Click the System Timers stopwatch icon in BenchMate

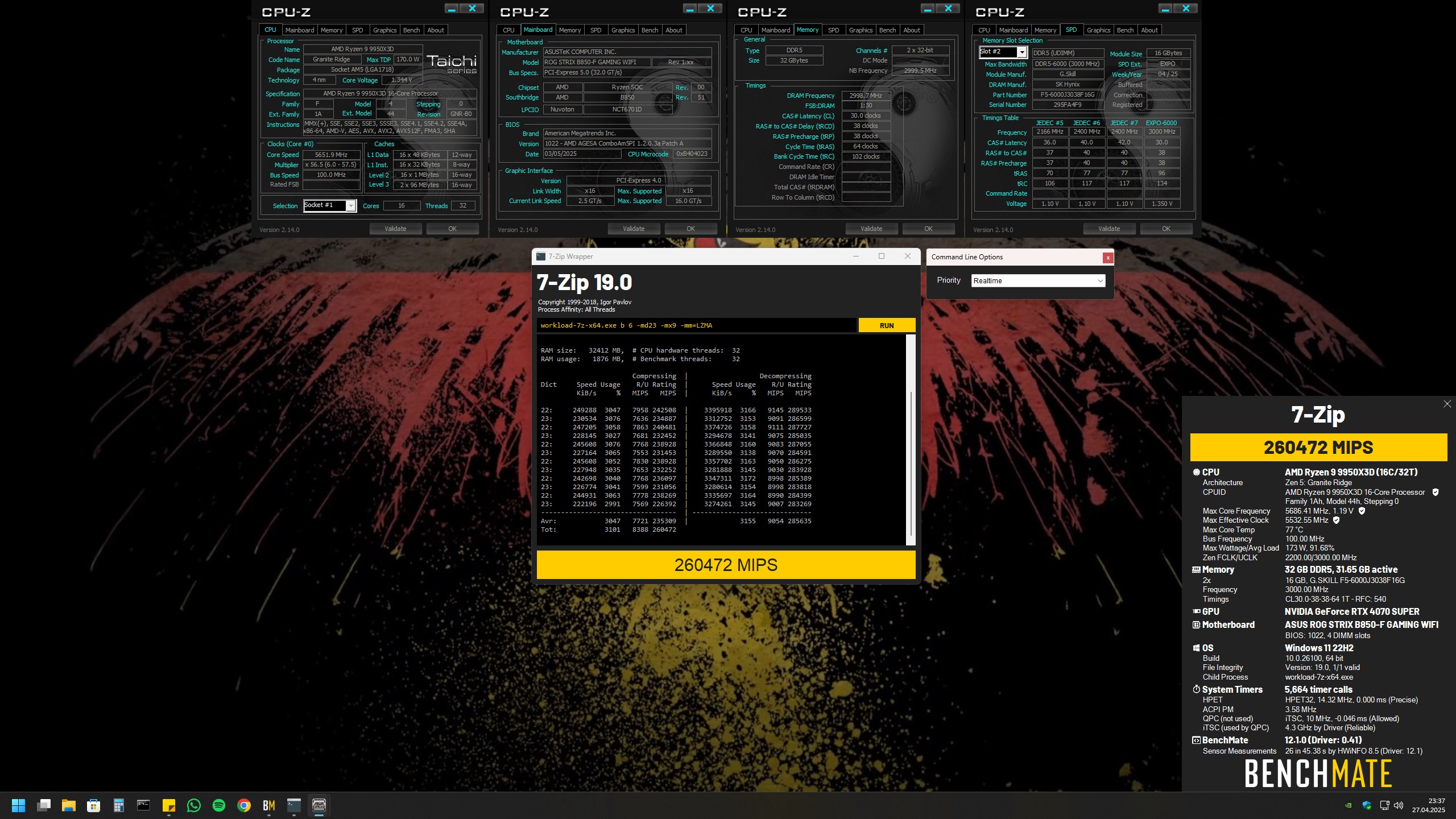[1196, 689]
